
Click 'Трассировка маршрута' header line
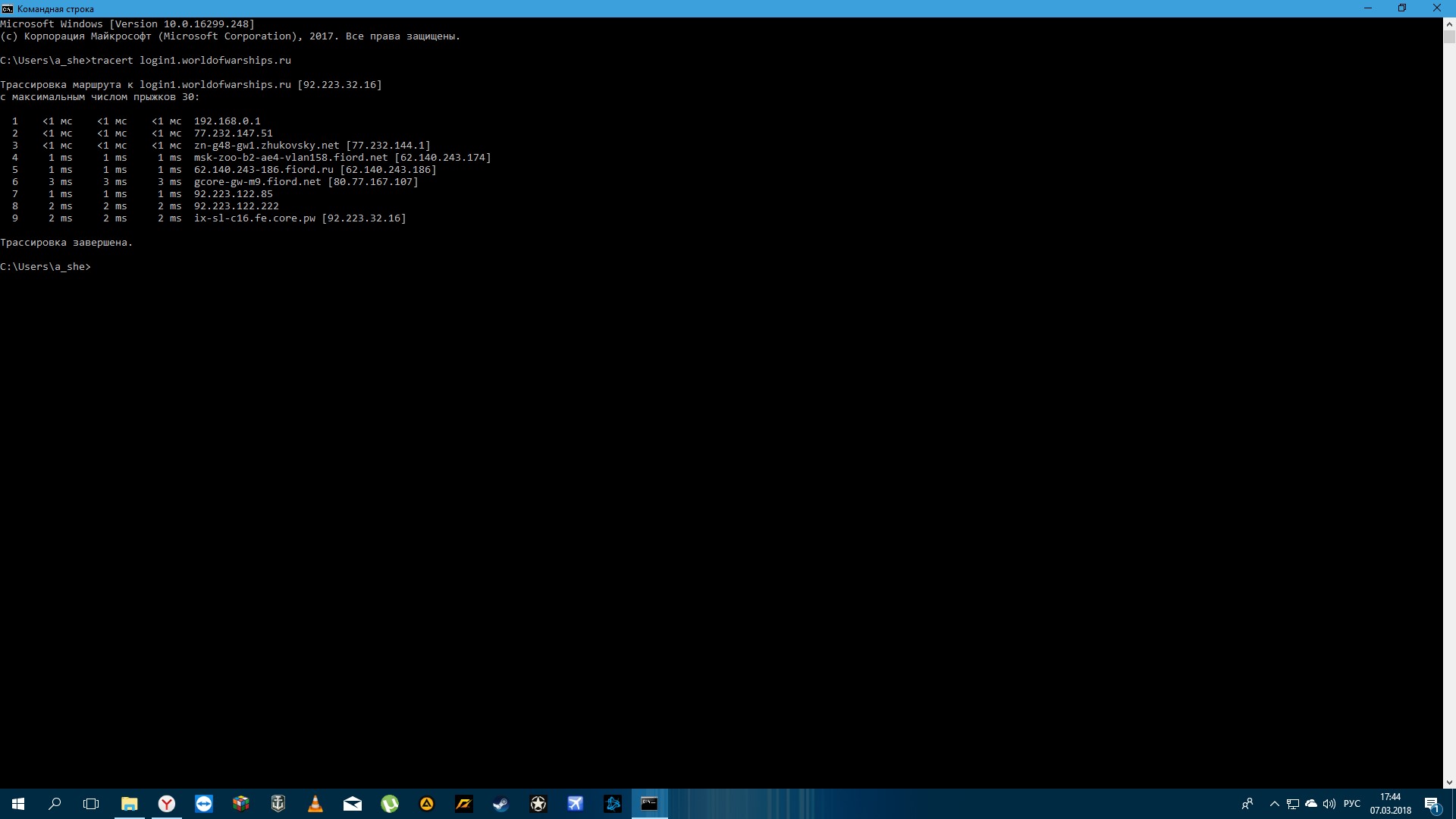[x=191, y=85]
